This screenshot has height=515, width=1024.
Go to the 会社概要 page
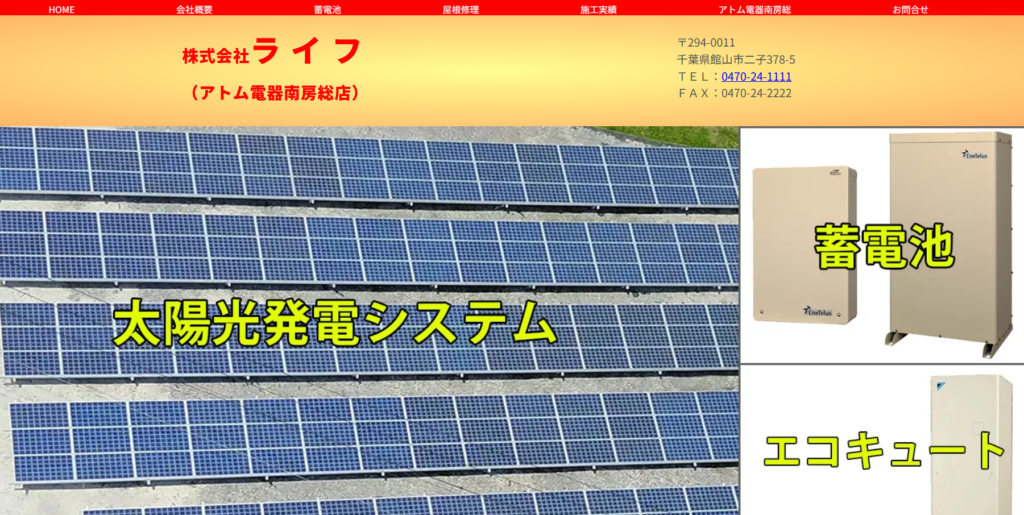pos(194,9)
